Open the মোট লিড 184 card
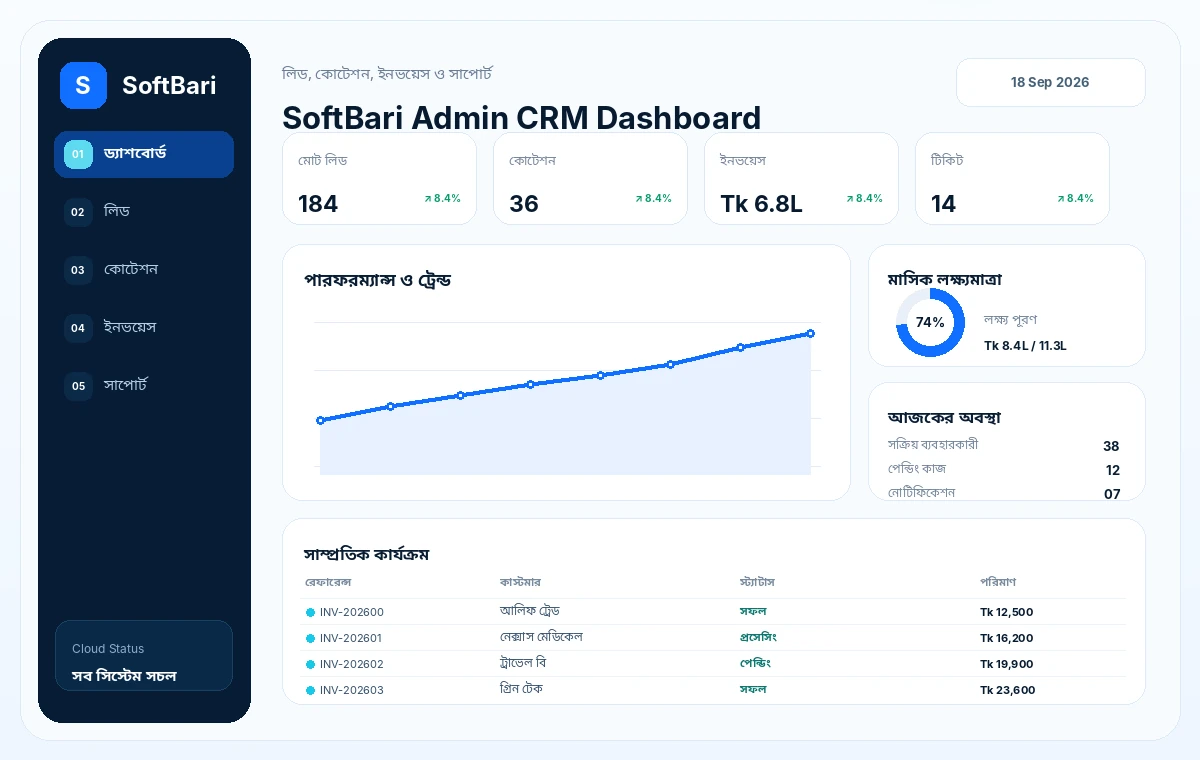1200x760 pixels. (379, 178)
